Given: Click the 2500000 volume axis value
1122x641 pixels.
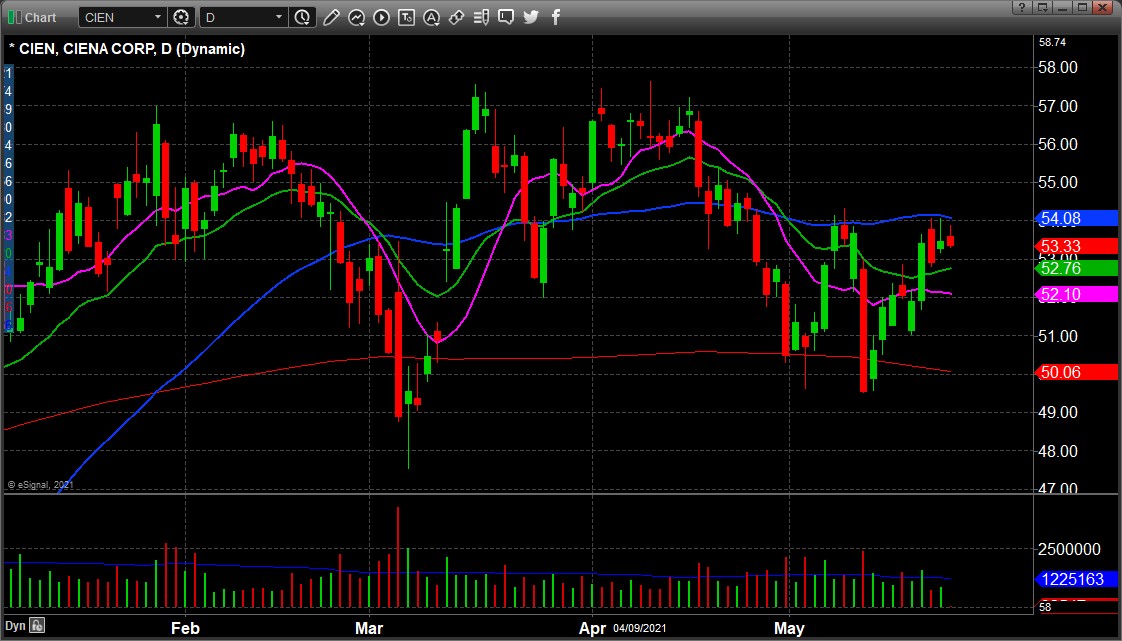Looking at the screenshot, I should (x=1069, y=549).
